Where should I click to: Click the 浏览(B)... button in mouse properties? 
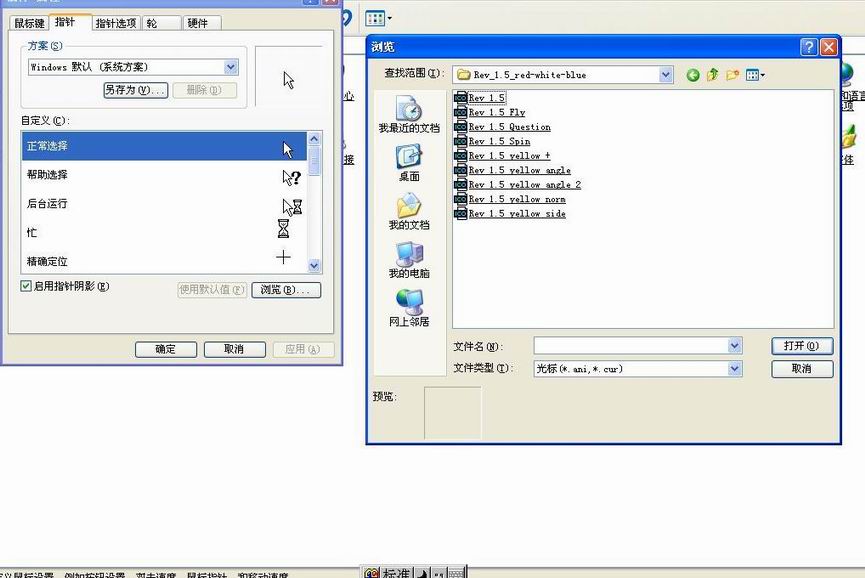pyautogui.click(x=286, y=290)
